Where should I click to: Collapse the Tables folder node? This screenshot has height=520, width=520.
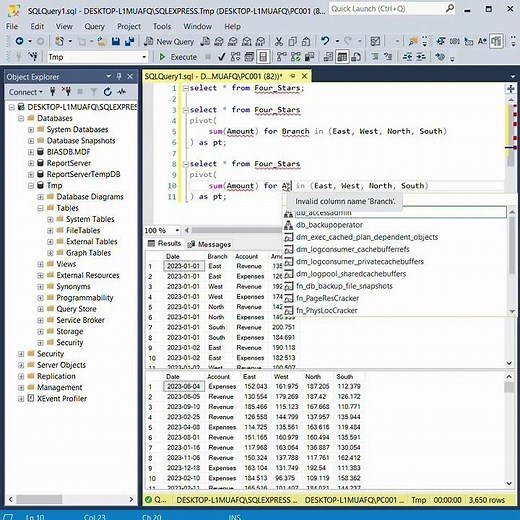(x=40, y=208)
